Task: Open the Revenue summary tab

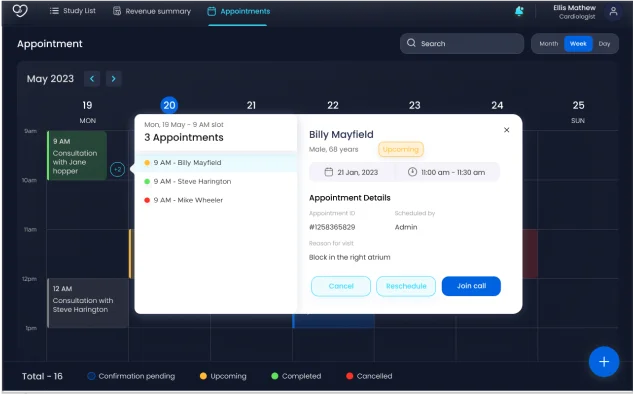Action: (152, 11)
